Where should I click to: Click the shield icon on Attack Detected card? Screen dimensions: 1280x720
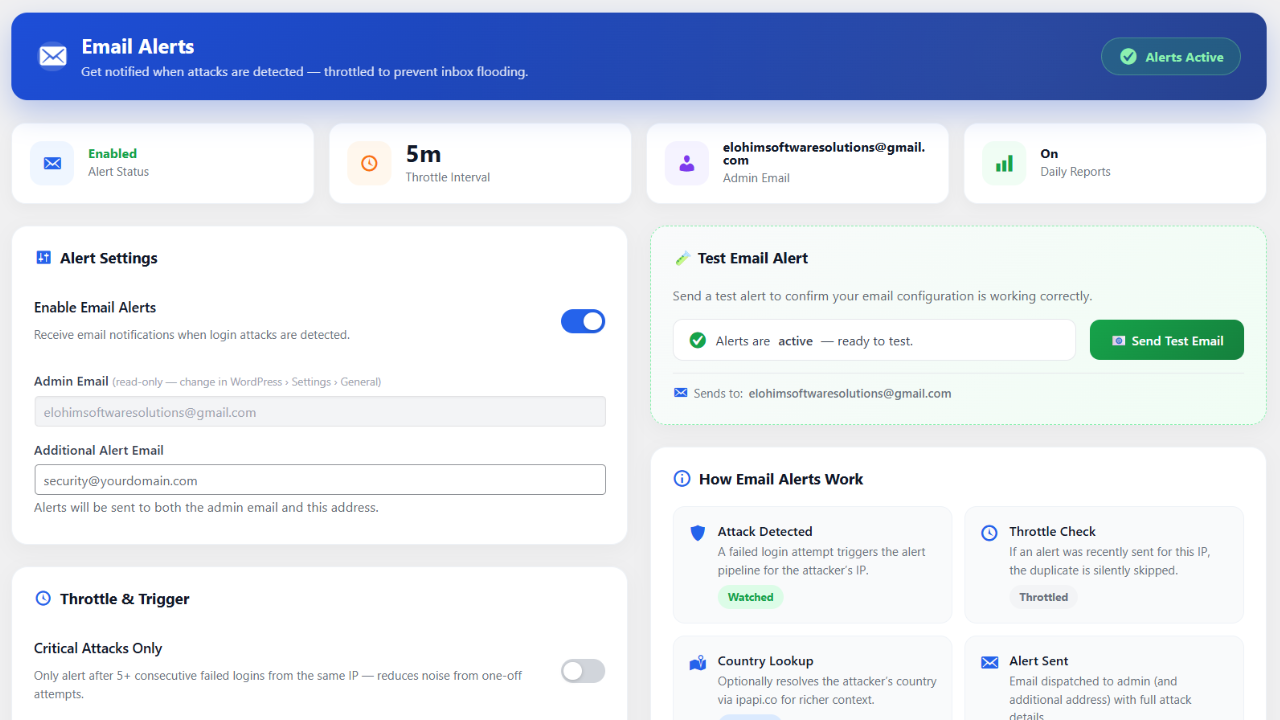pos(698,533)
